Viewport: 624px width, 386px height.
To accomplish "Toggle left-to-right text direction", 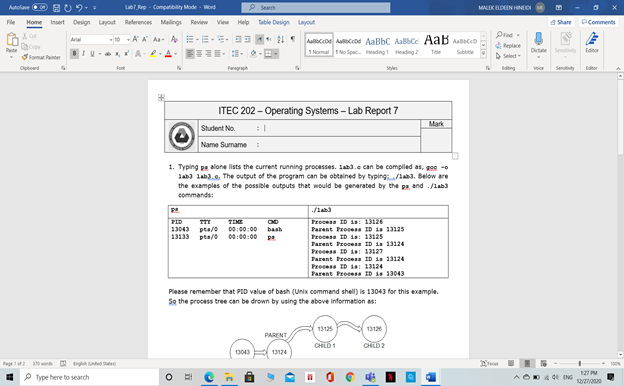I will pos(259,39).
